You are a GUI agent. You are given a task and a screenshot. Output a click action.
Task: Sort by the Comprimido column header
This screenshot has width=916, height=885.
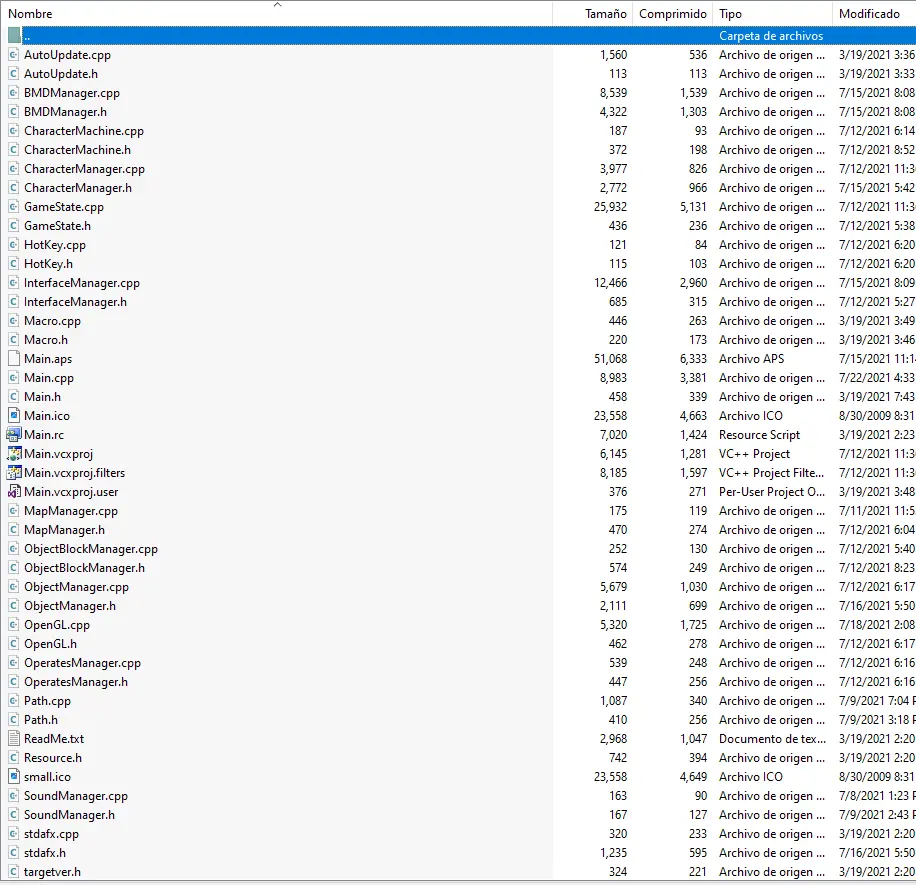[x=672, y=14]
